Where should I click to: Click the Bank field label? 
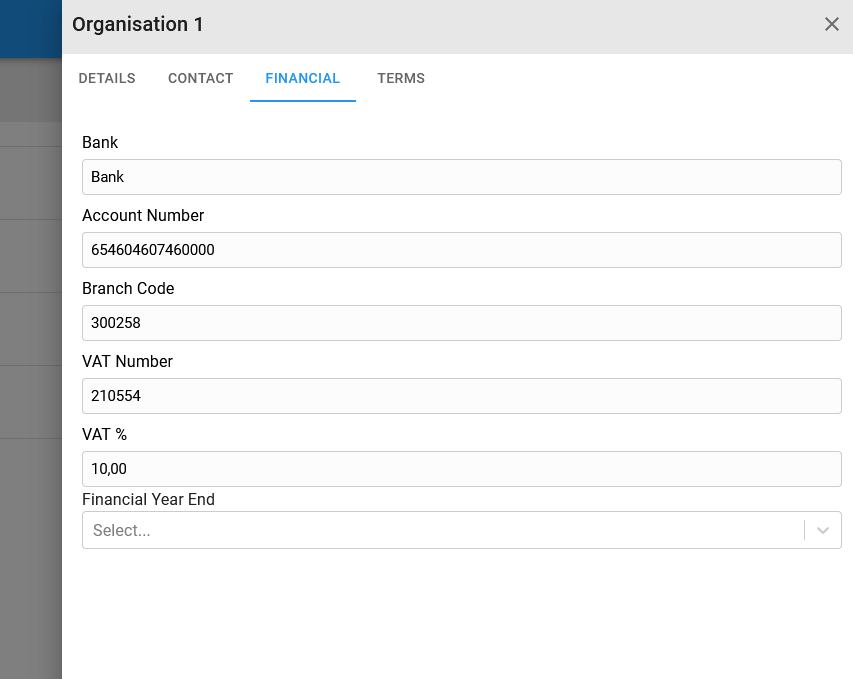[100, 143]
